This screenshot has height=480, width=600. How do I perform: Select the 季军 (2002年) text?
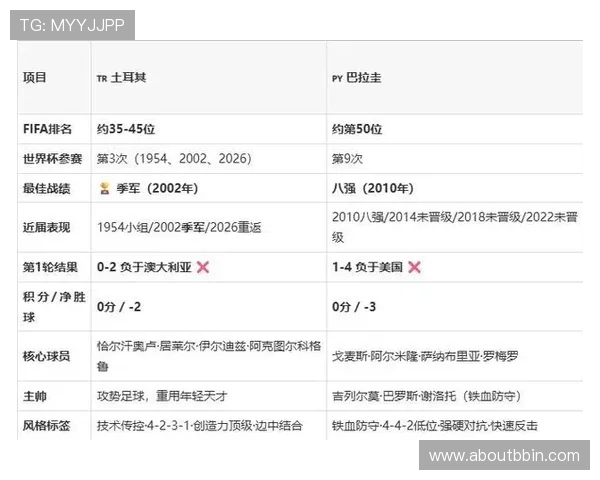[157, 188]
